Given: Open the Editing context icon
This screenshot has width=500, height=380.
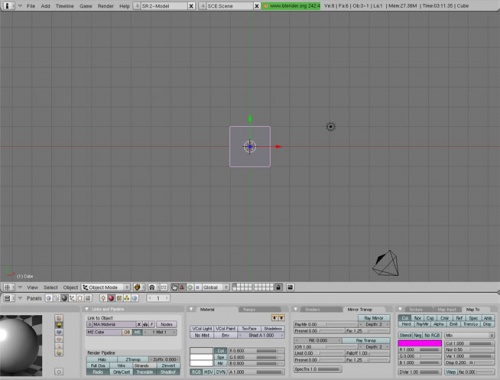Looking at the screenshot, I should point(80,298).
